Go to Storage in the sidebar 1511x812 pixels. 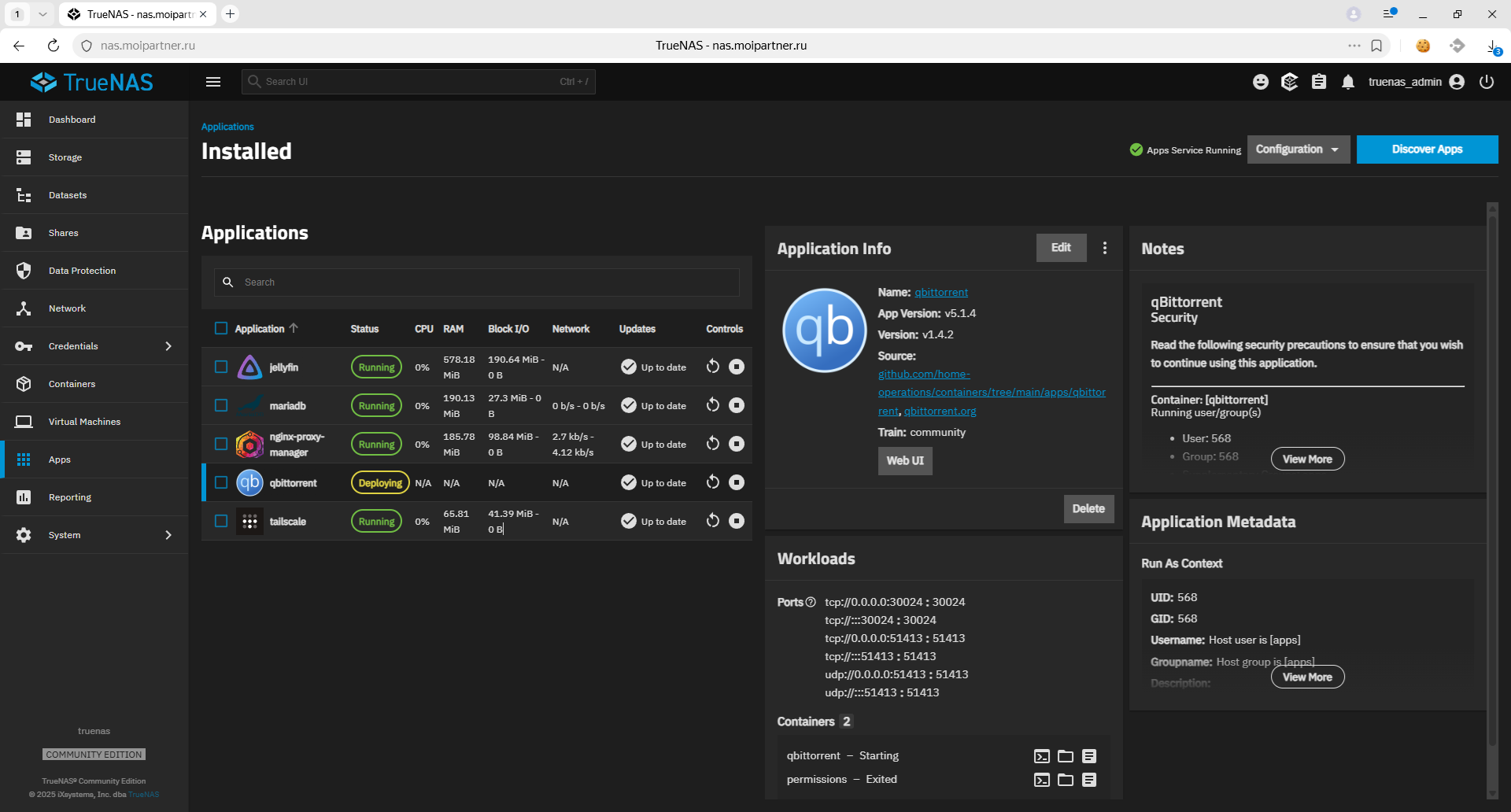pos(65,157)
